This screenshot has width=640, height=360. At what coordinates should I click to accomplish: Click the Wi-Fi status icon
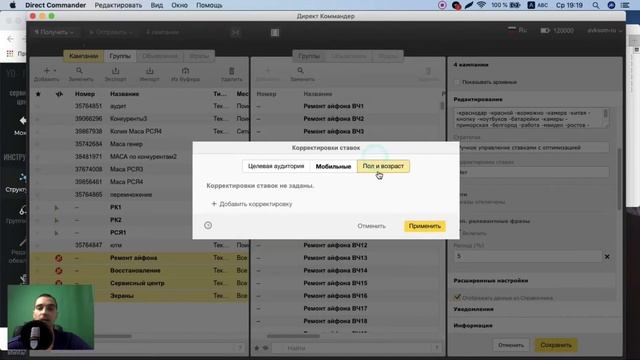click(482, 5)
